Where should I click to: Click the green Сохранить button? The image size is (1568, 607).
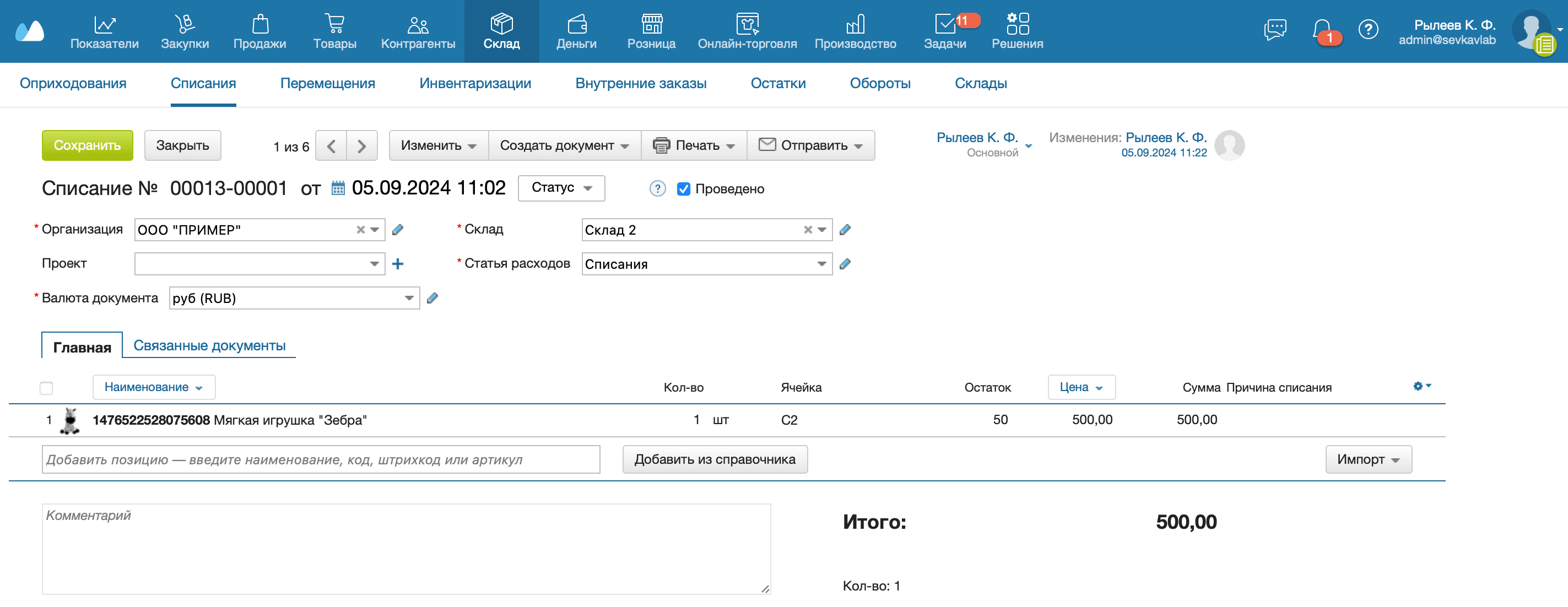[x=87, y=145]
